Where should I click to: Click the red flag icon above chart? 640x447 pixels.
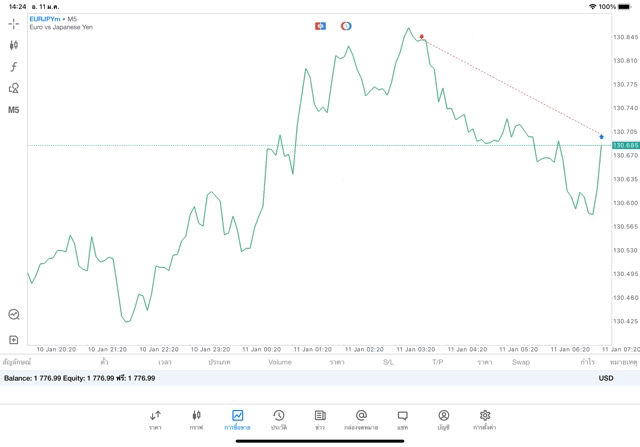click(x=320, y=25)
